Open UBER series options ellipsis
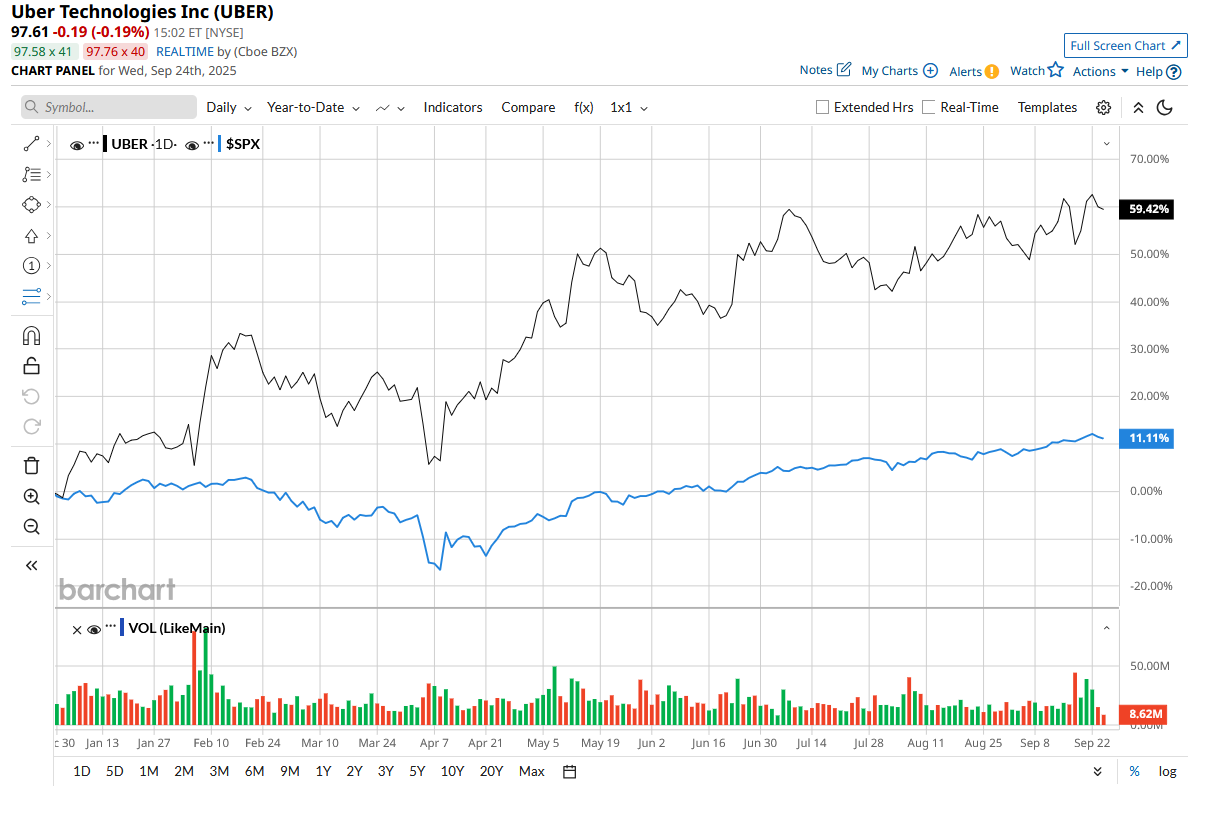 tap(94, 143)
